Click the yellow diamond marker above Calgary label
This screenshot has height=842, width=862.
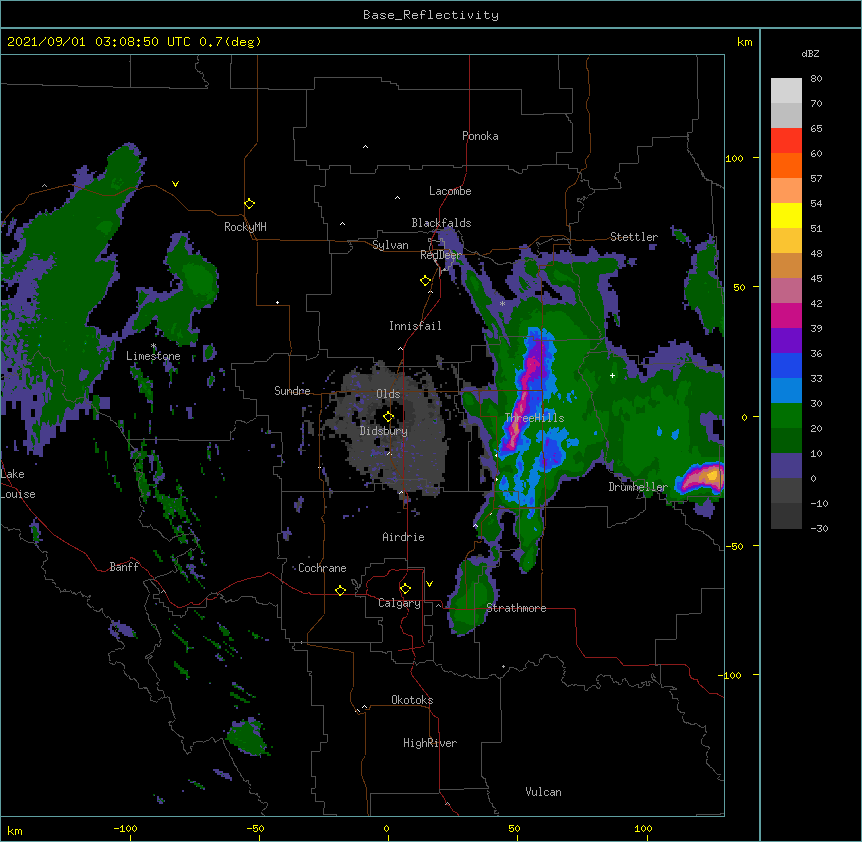pyautogui.click(x=405, y=589)
